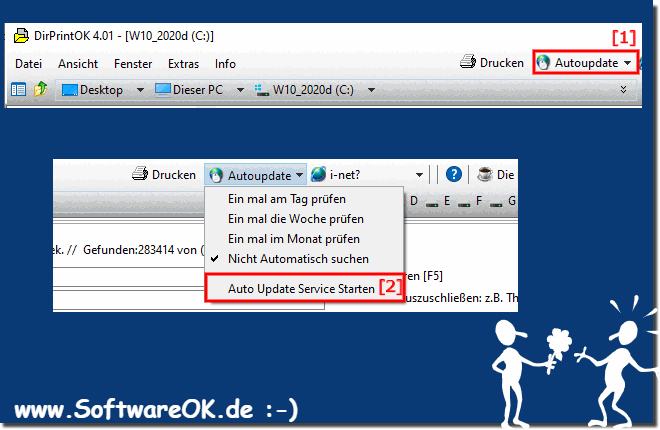Toggle Nicht Automatisch suchen option
660x430 pixels.
pyautogui.click(x=304, y=259)
